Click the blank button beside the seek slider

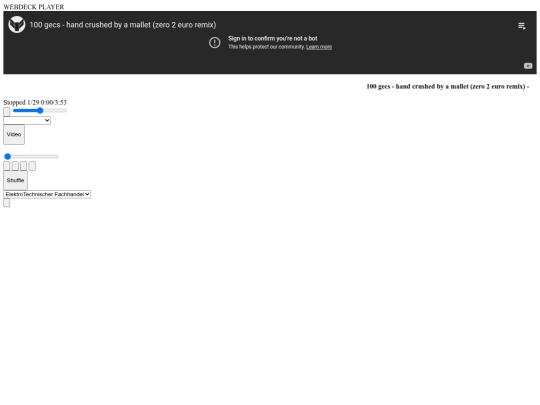click(x=7, y=112)
